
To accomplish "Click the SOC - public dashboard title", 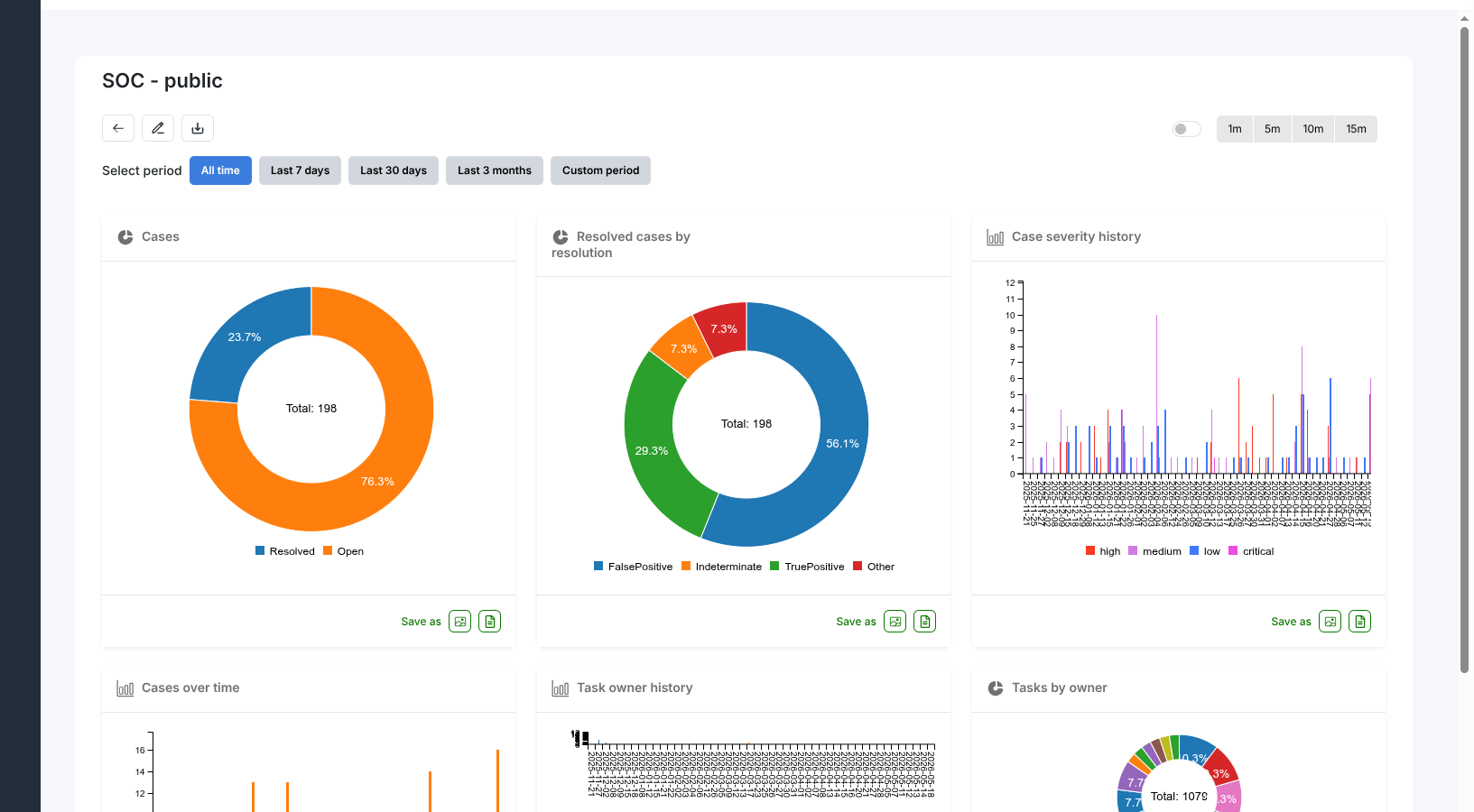I will 162,81.
